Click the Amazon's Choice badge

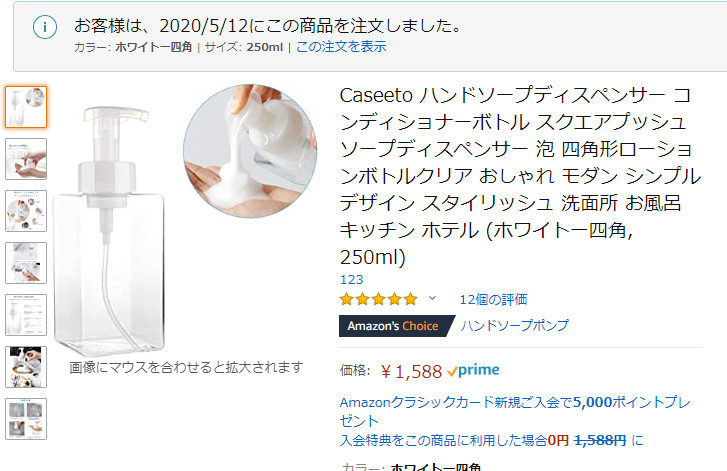coord(397,326)
